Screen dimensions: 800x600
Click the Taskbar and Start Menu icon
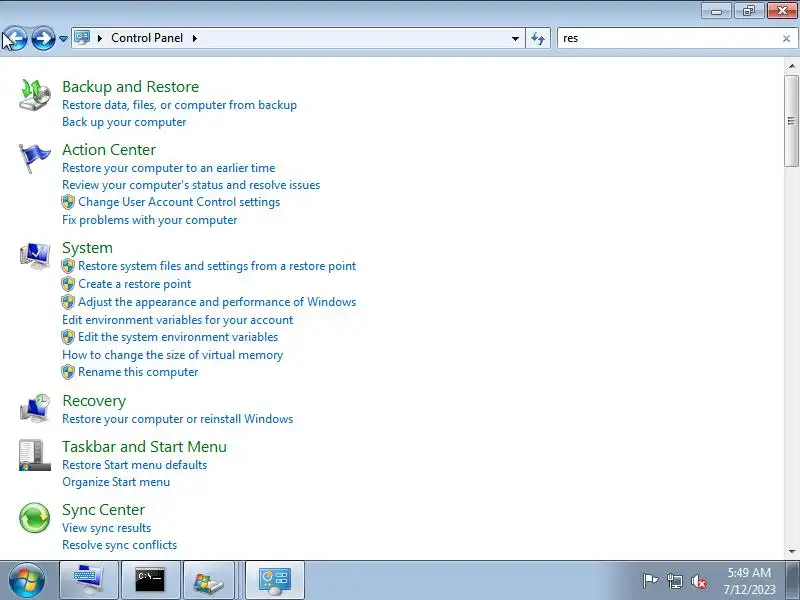pyautogui.click(x=35, y=455)
